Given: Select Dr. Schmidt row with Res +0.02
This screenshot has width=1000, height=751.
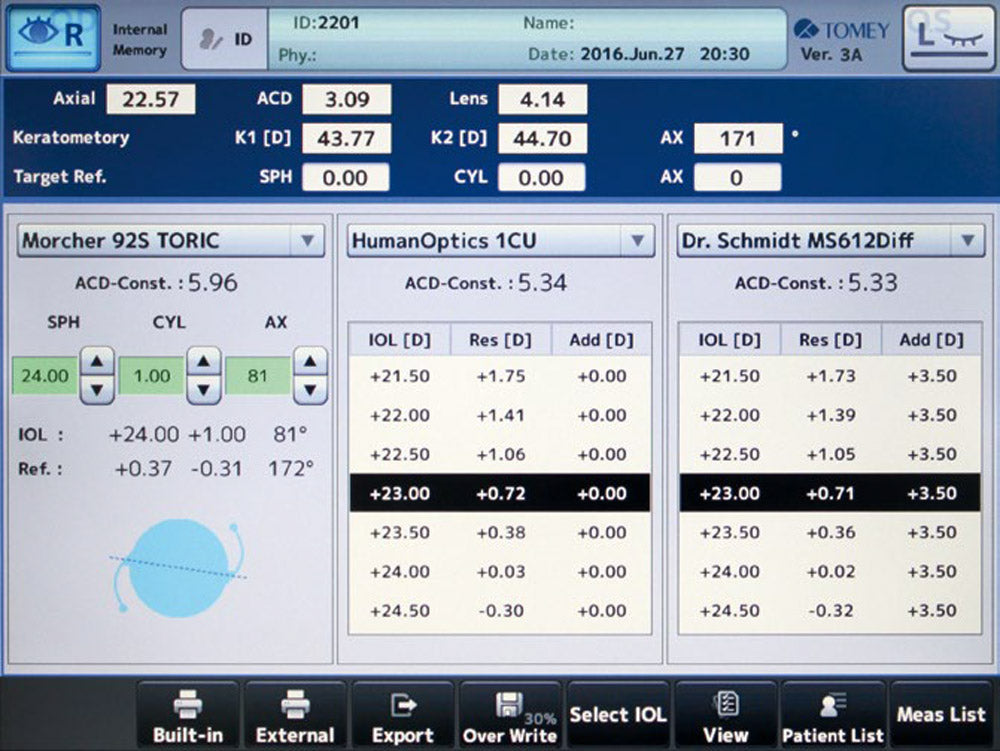Looking at the screenshot, I should [x=830, y=571].
